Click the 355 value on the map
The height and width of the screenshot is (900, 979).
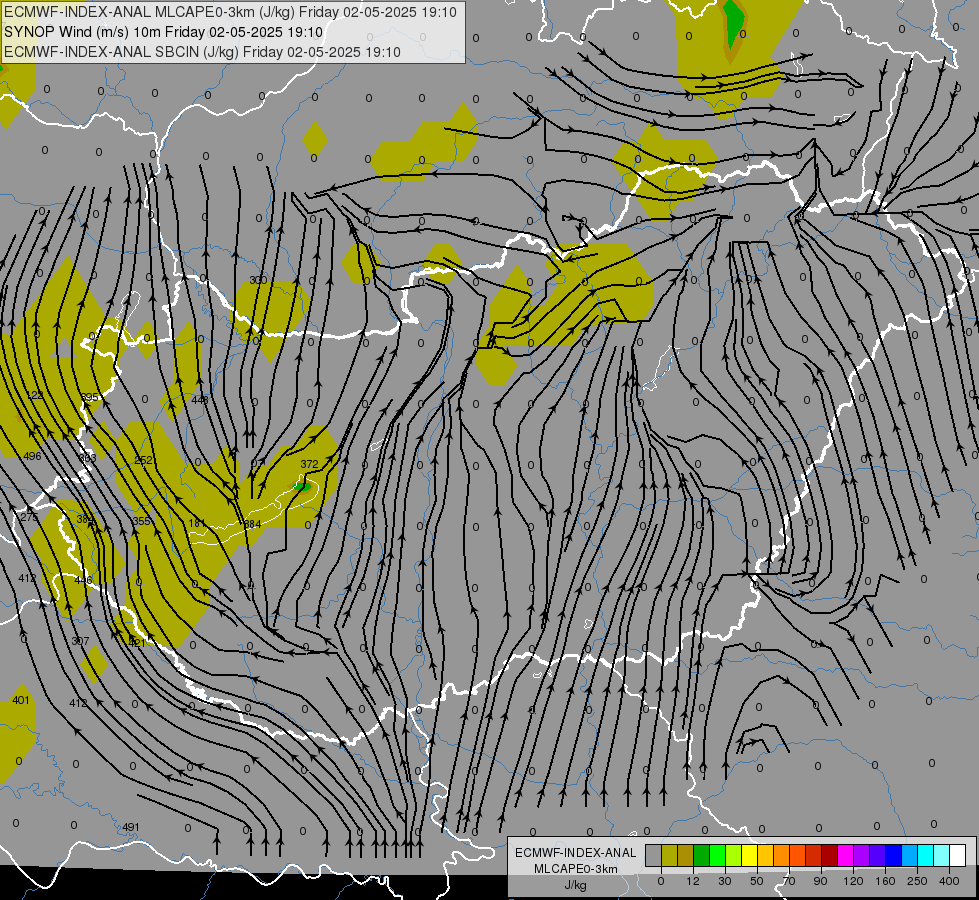pos(142,521)
